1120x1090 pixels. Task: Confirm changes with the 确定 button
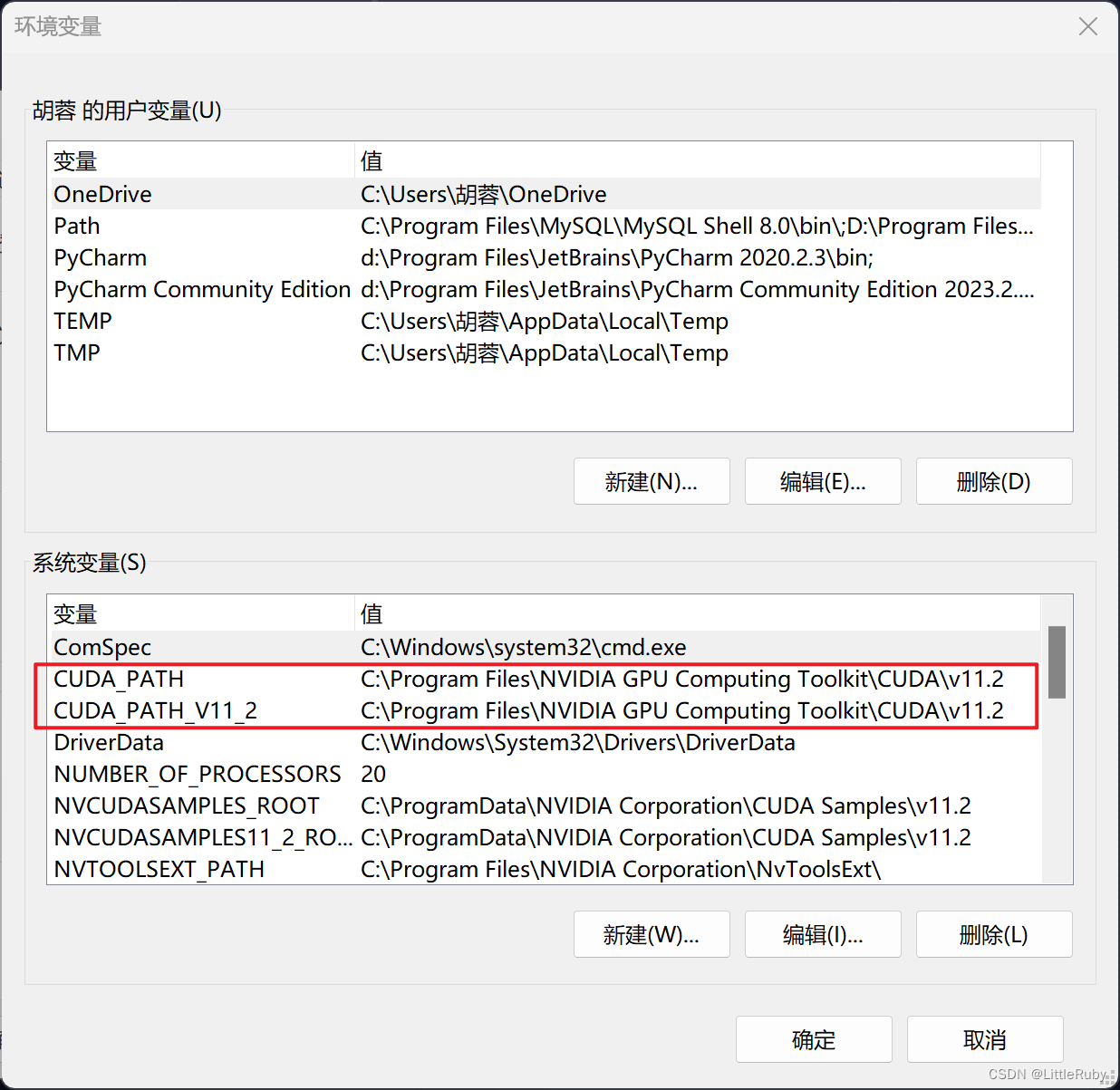(813, 1039)
